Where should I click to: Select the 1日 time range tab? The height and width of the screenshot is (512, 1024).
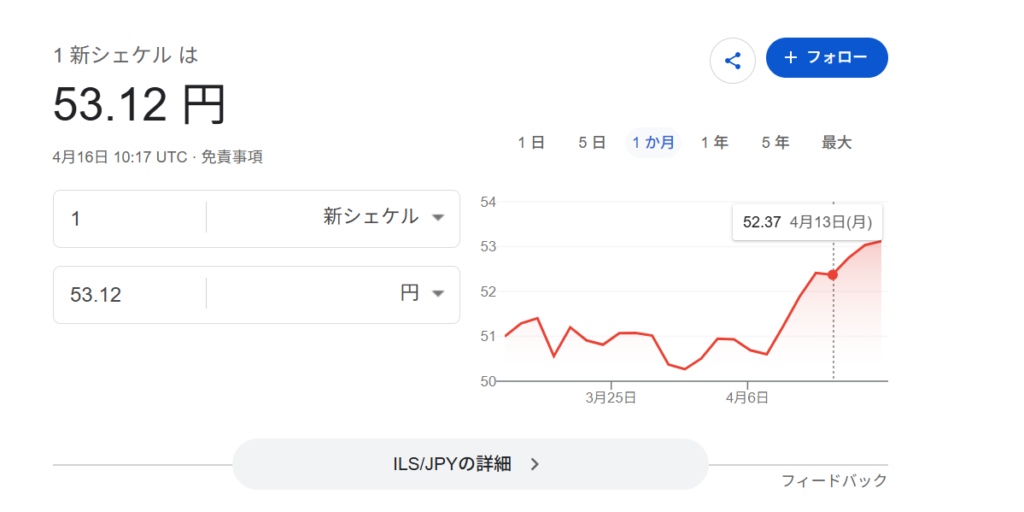pyautogui.click(x=531, y=143)
